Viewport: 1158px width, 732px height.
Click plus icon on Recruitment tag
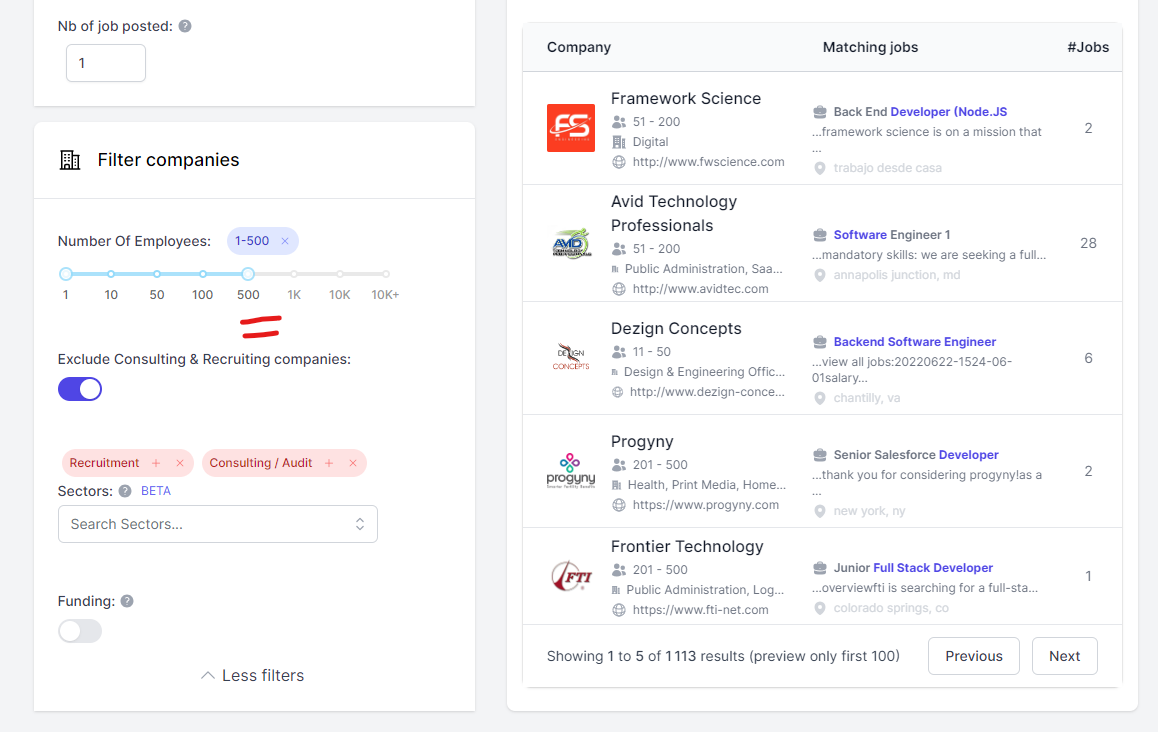156,463
